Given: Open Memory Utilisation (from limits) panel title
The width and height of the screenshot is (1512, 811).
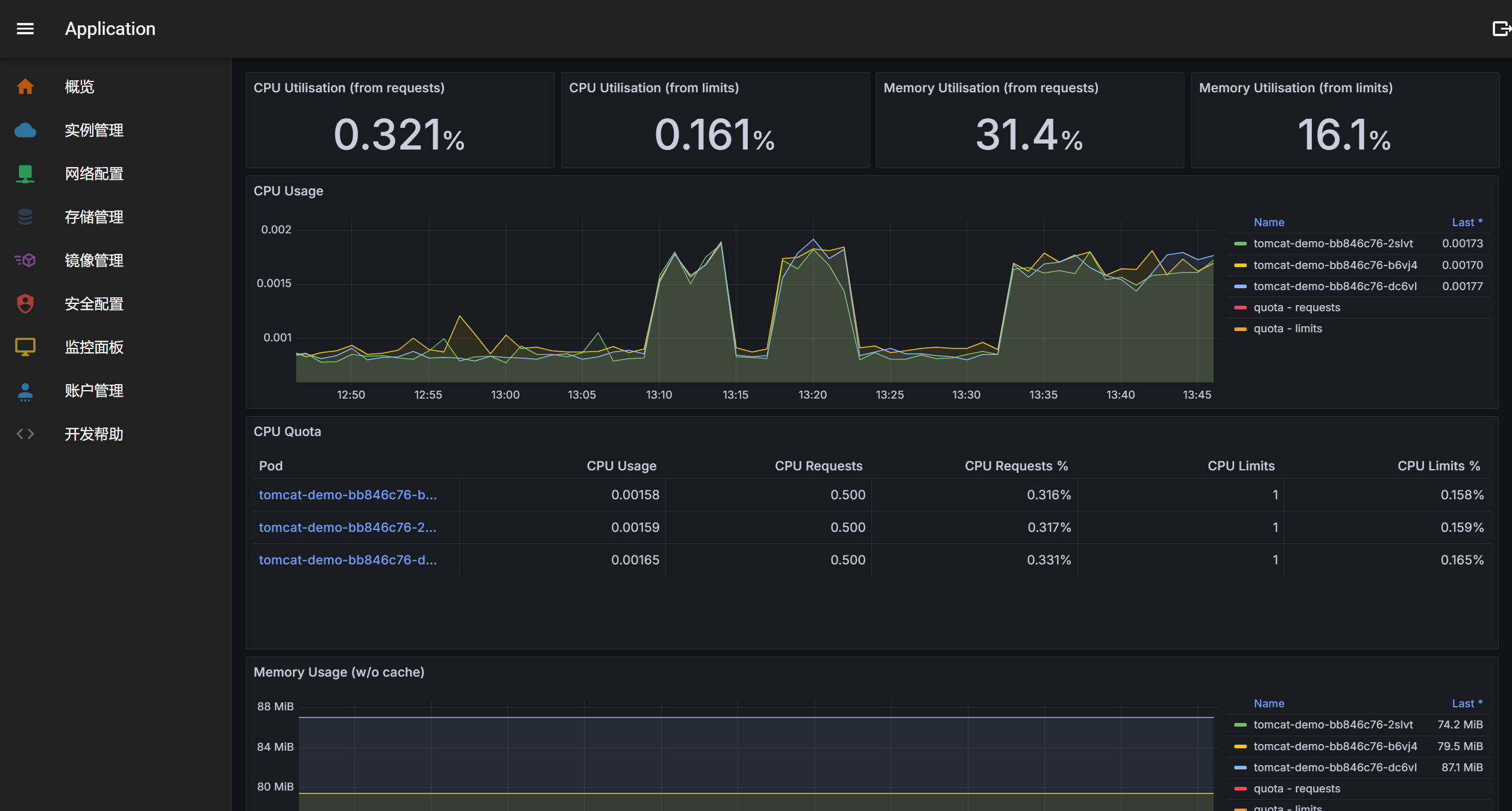Looking at the screenshot, I should (x=1296, y=88).
